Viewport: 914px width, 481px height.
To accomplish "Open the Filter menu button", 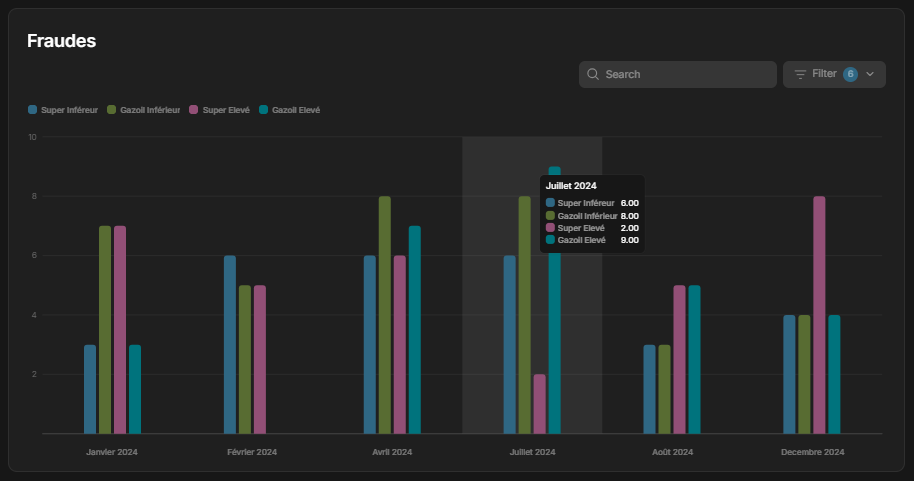I will pos(834,74).
